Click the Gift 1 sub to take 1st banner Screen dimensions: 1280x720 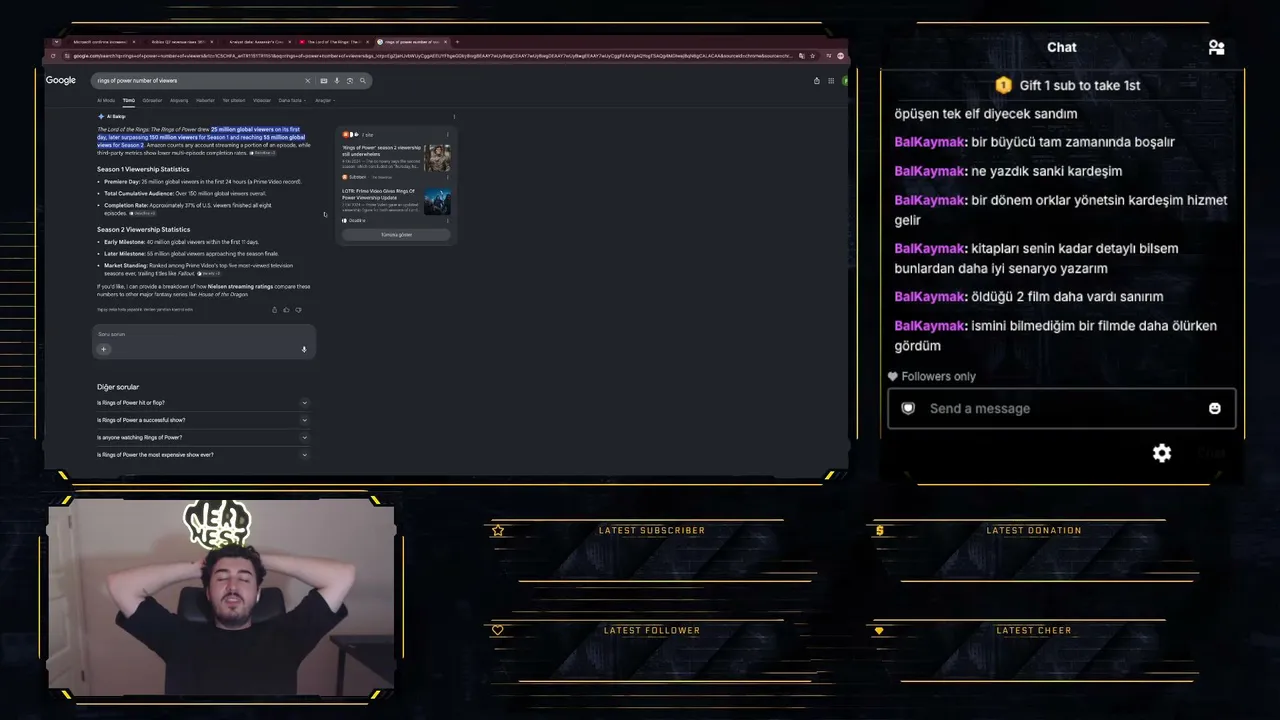click(1068, 85)
